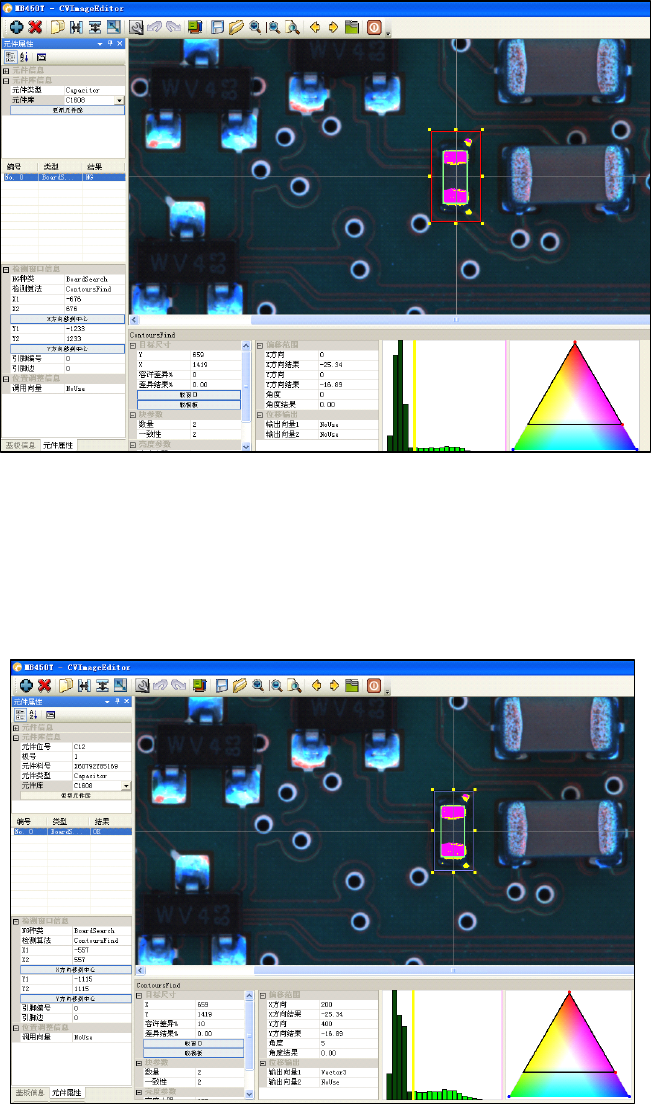
Task: Click the open folder icon in upper window toolbar
Action: 236,27
